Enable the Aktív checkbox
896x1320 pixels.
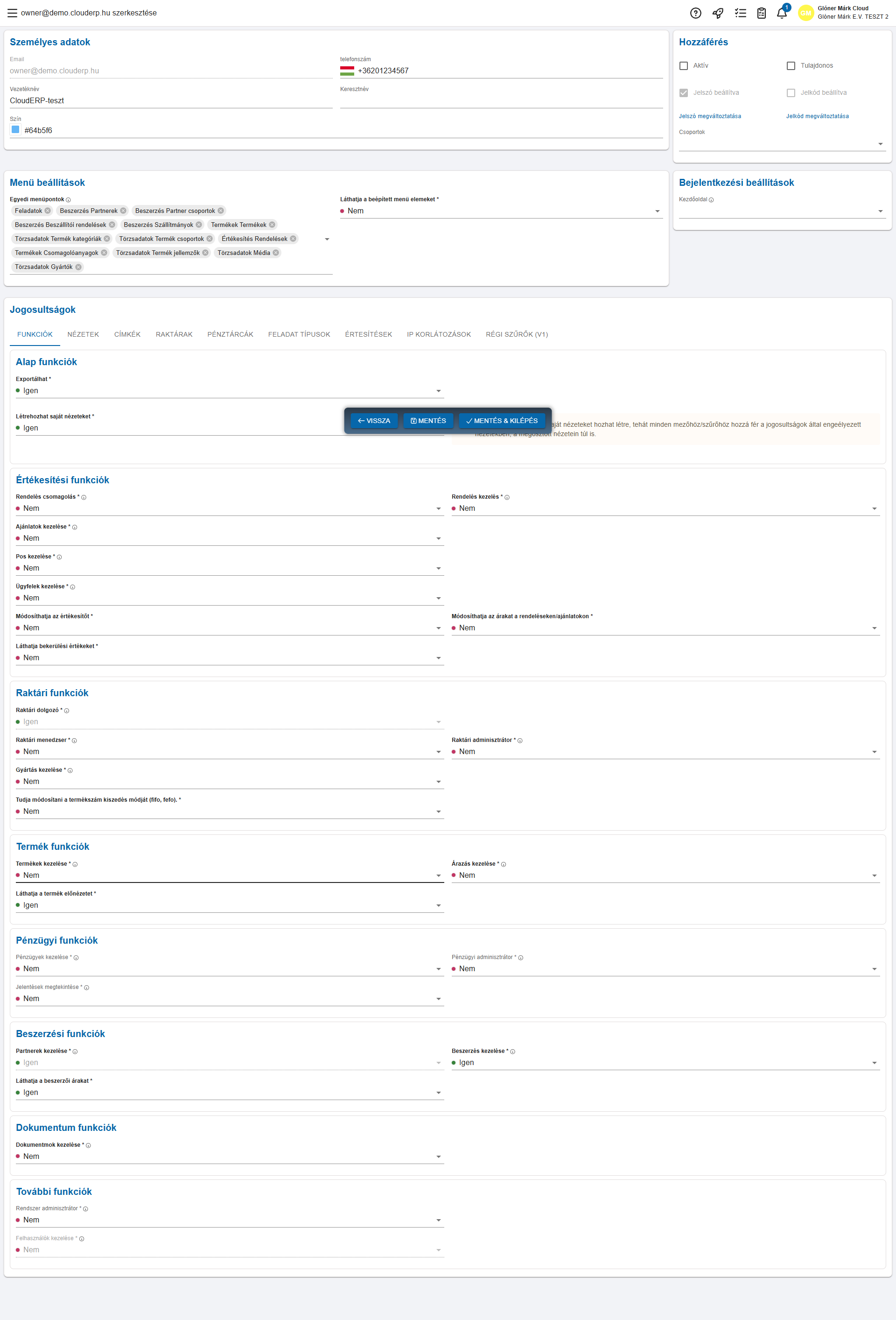pyautogui.click(x=684, y=66)
